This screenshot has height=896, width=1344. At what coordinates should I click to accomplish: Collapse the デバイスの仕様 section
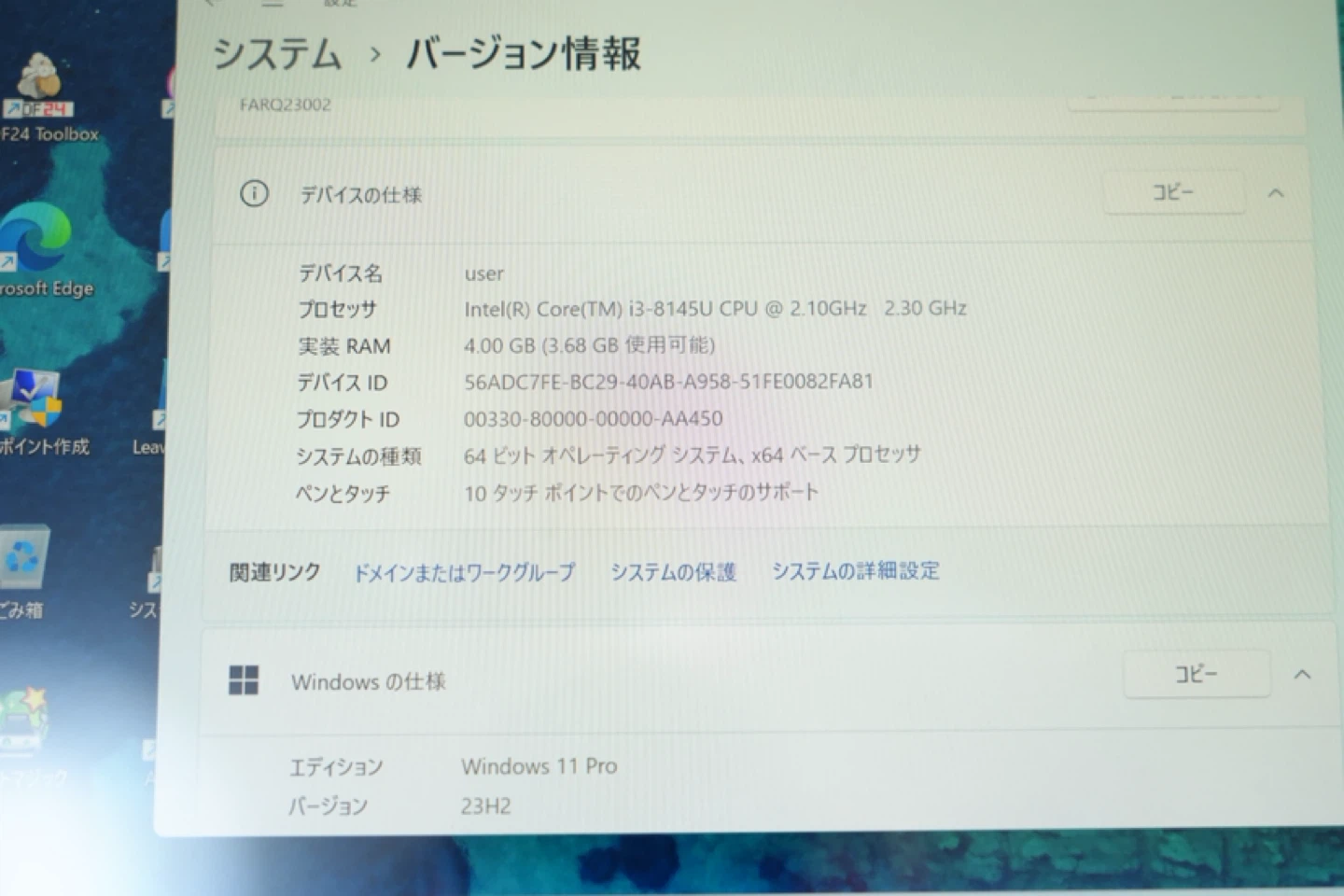point(1276,193)
